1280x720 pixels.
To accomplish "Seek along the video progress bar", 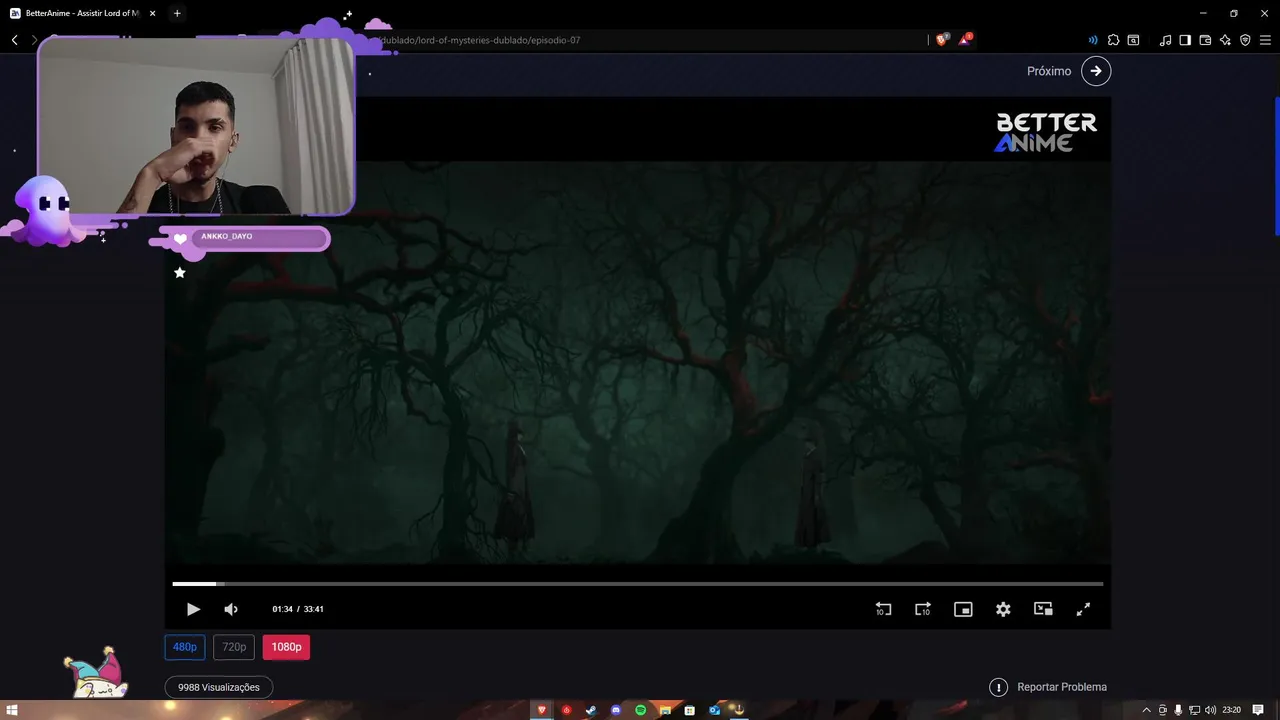I will [x=638, y=583].
